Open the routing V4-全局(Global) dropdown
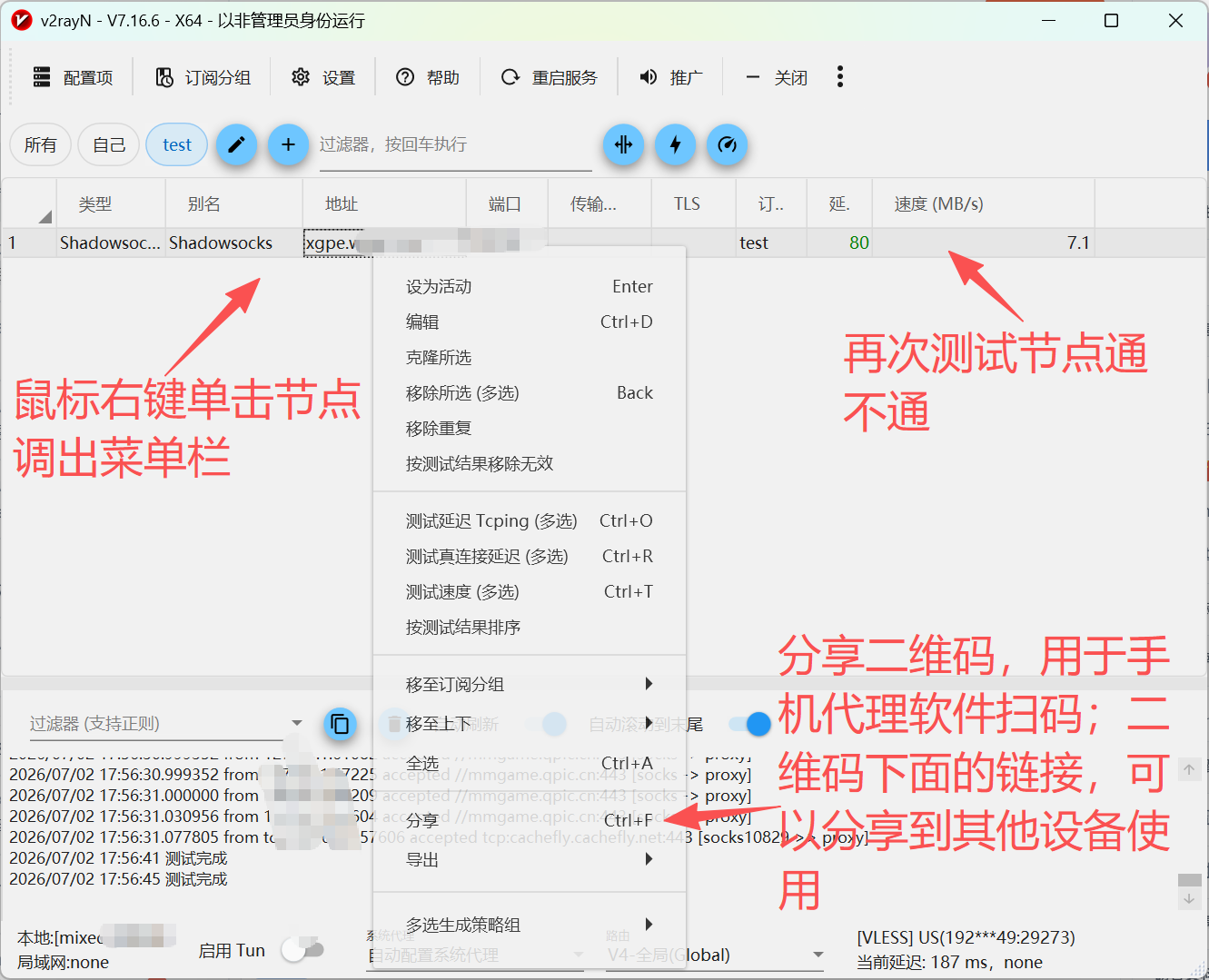Screen dimensions: 1209x980 715,955
